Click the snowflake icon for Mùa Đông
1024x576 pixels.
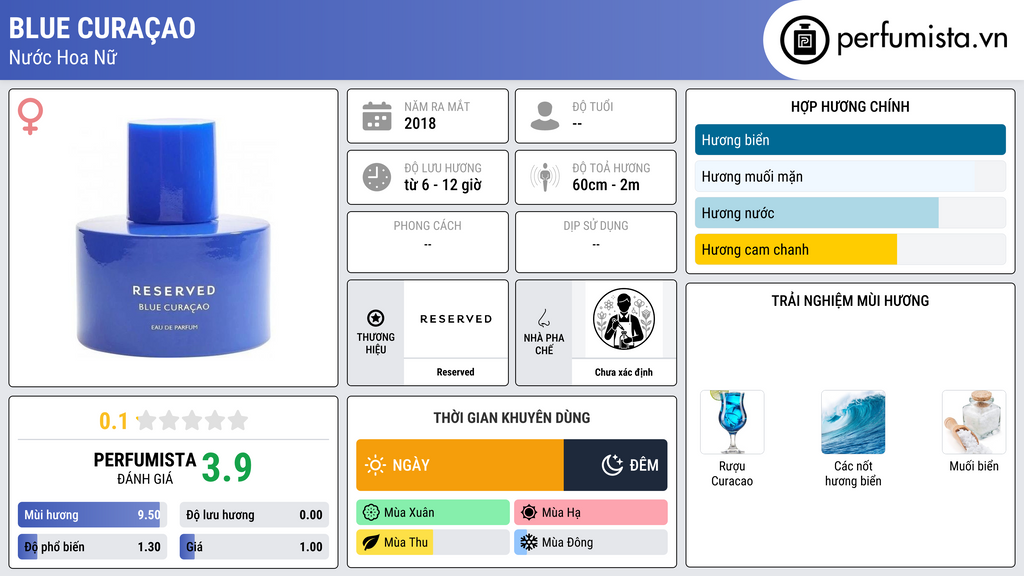[x=529, y=542]
